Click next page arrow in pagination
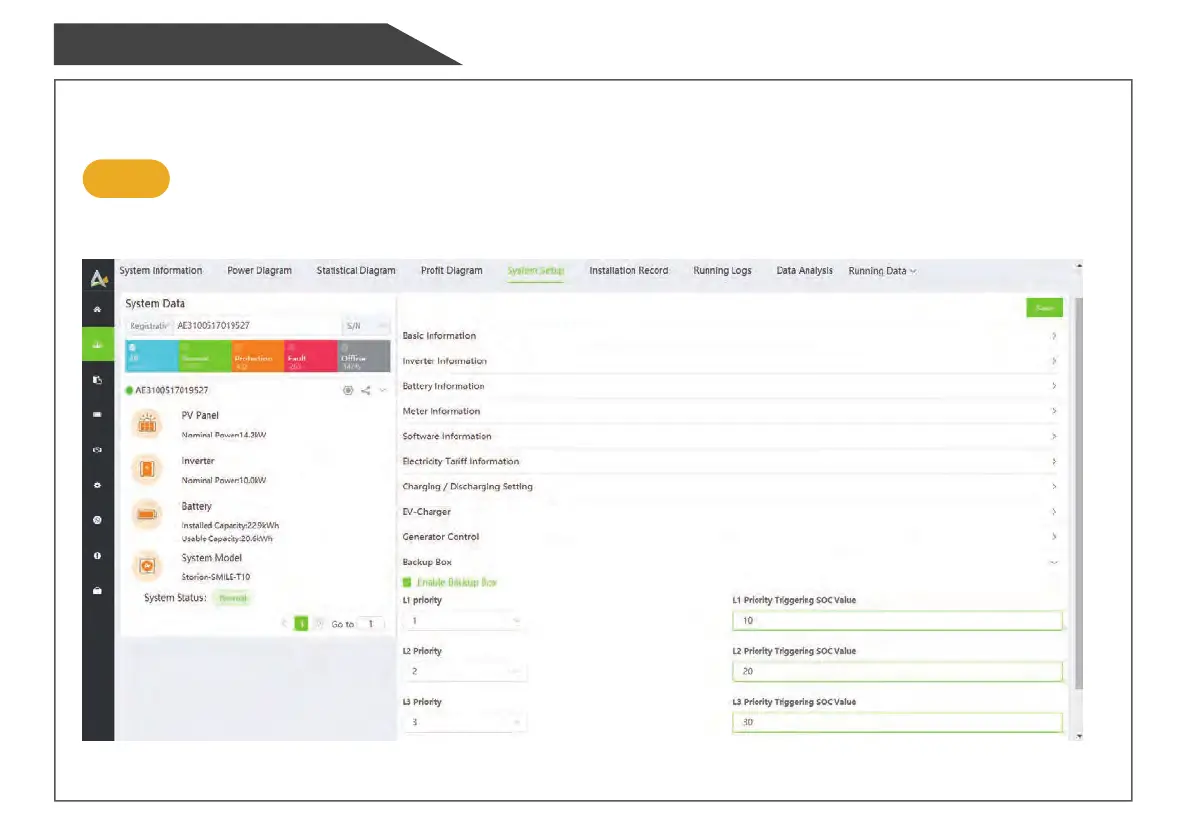This screenshot has width=1191, height=839. coord(319,623)
